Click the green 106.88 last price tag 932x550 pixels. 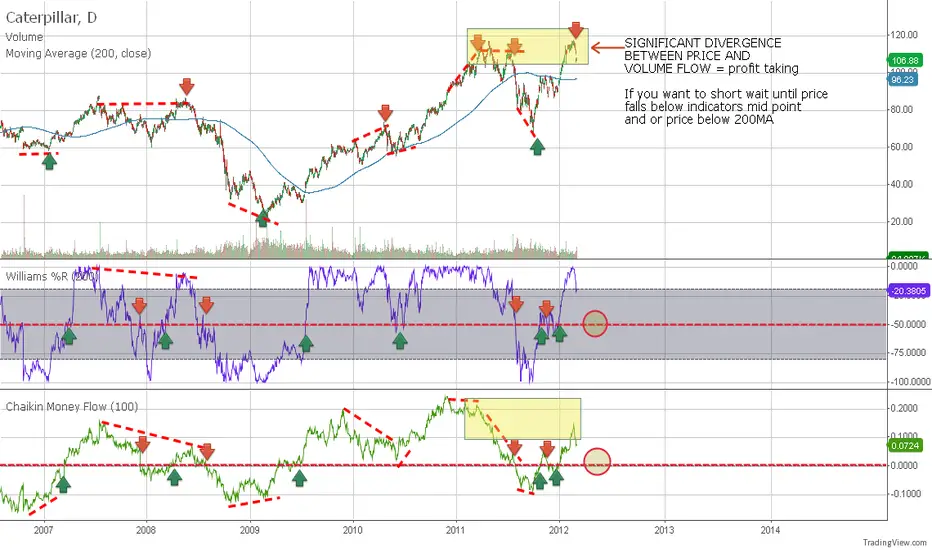905,61
